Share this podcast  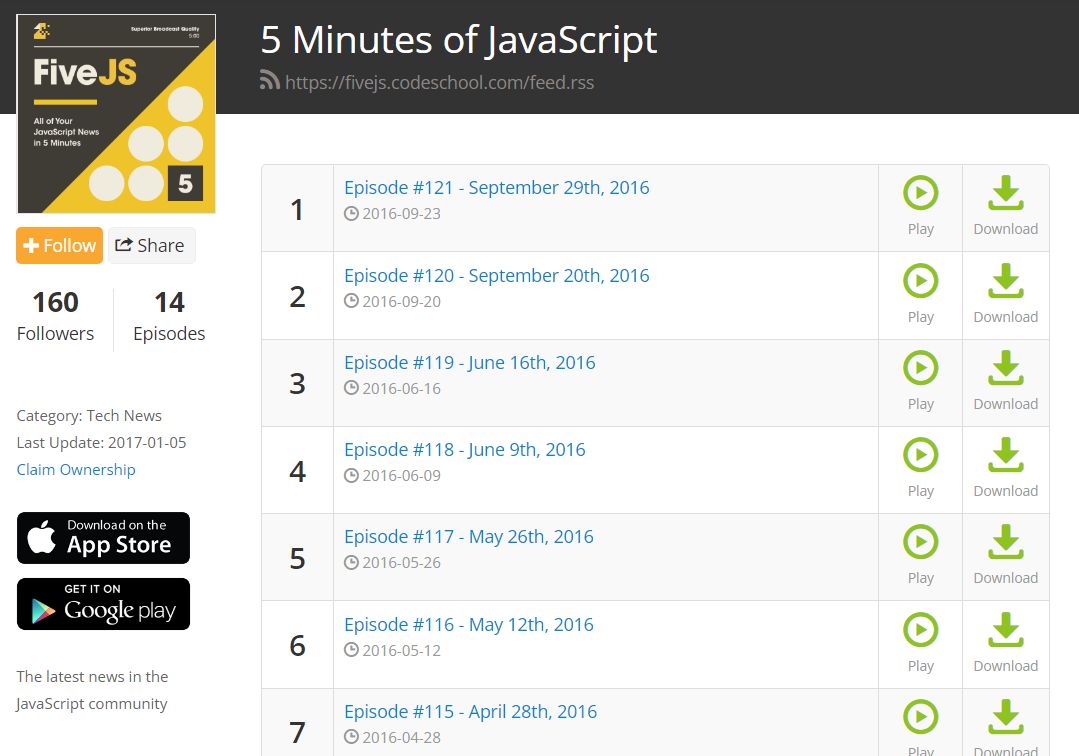tap(151, 246)
